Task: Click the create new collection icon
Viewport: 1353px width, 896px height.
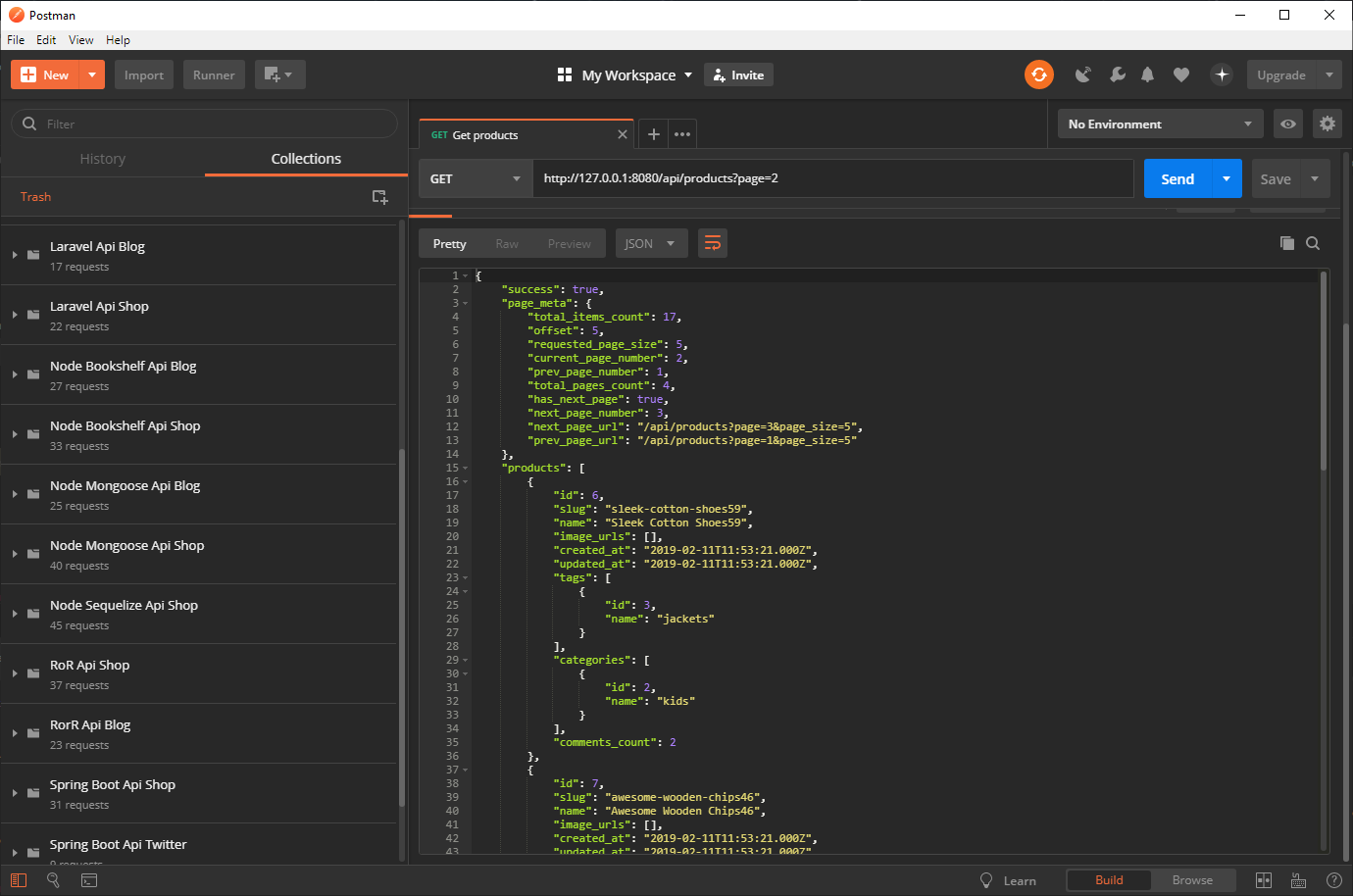Action: [380, 197]
